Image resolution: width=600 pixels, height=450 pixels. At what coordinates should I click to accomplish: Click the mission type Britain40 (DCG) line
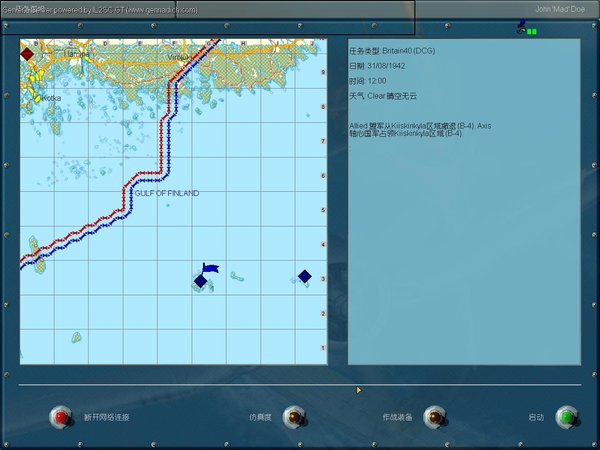(392, 50)
